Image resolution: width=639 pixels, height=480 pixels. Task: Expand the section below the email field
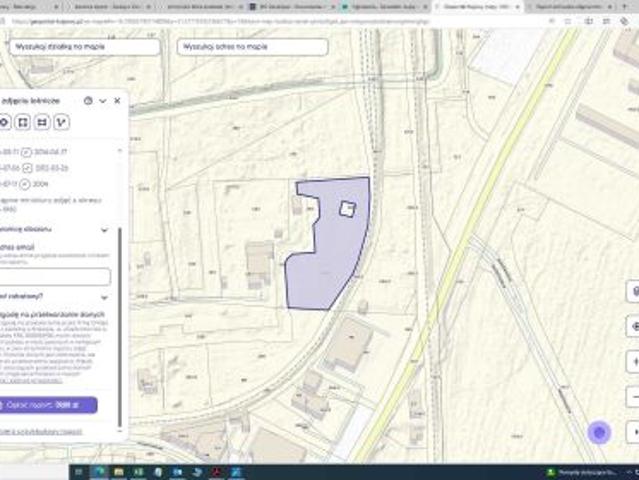coord(104,297)
